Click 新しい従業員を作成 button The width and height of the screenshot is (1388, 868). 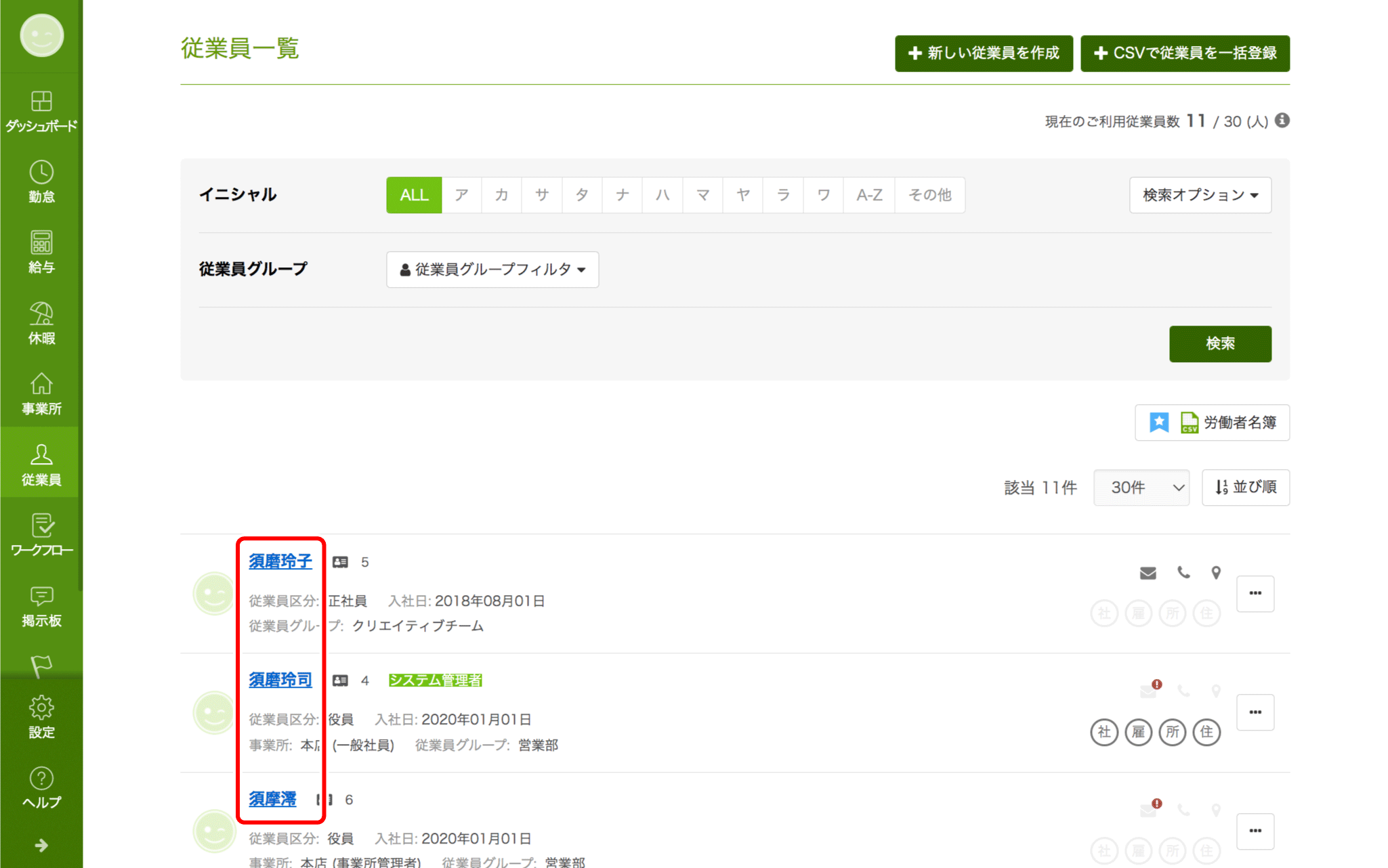click(984, 53)
